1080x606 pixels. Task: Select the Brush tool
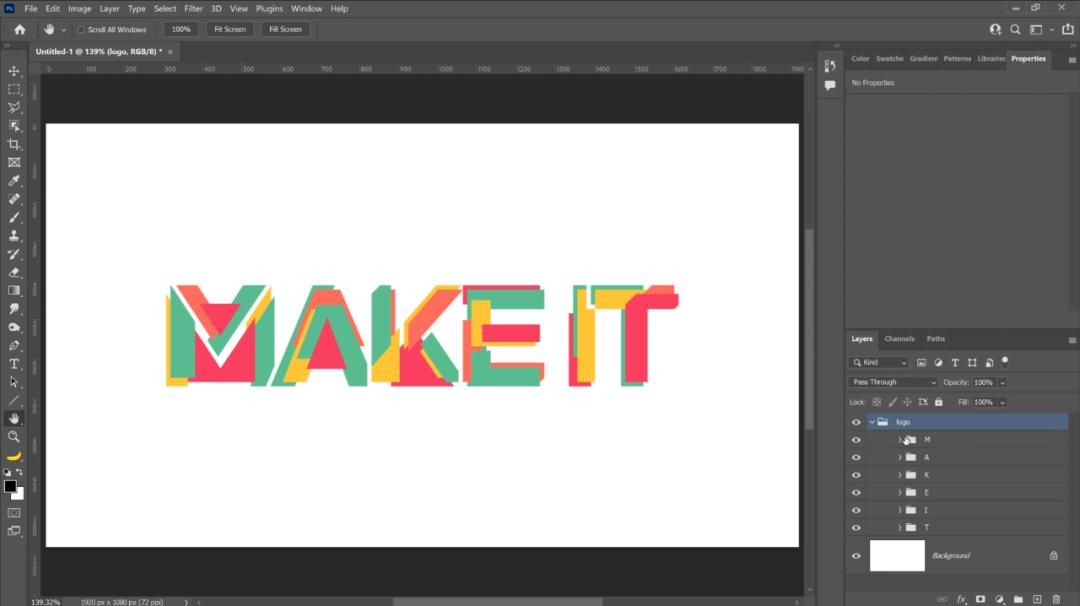(14, 218)
